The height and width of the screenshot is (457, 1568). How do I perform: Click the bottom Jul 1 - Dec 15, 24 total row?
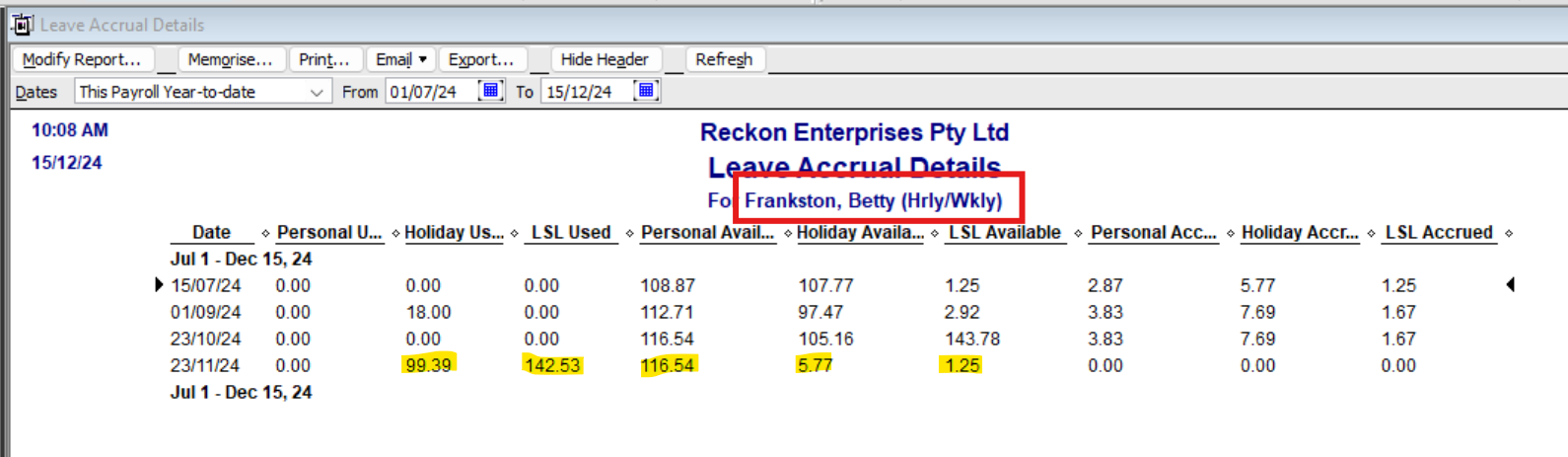click(x=241, y=392)
